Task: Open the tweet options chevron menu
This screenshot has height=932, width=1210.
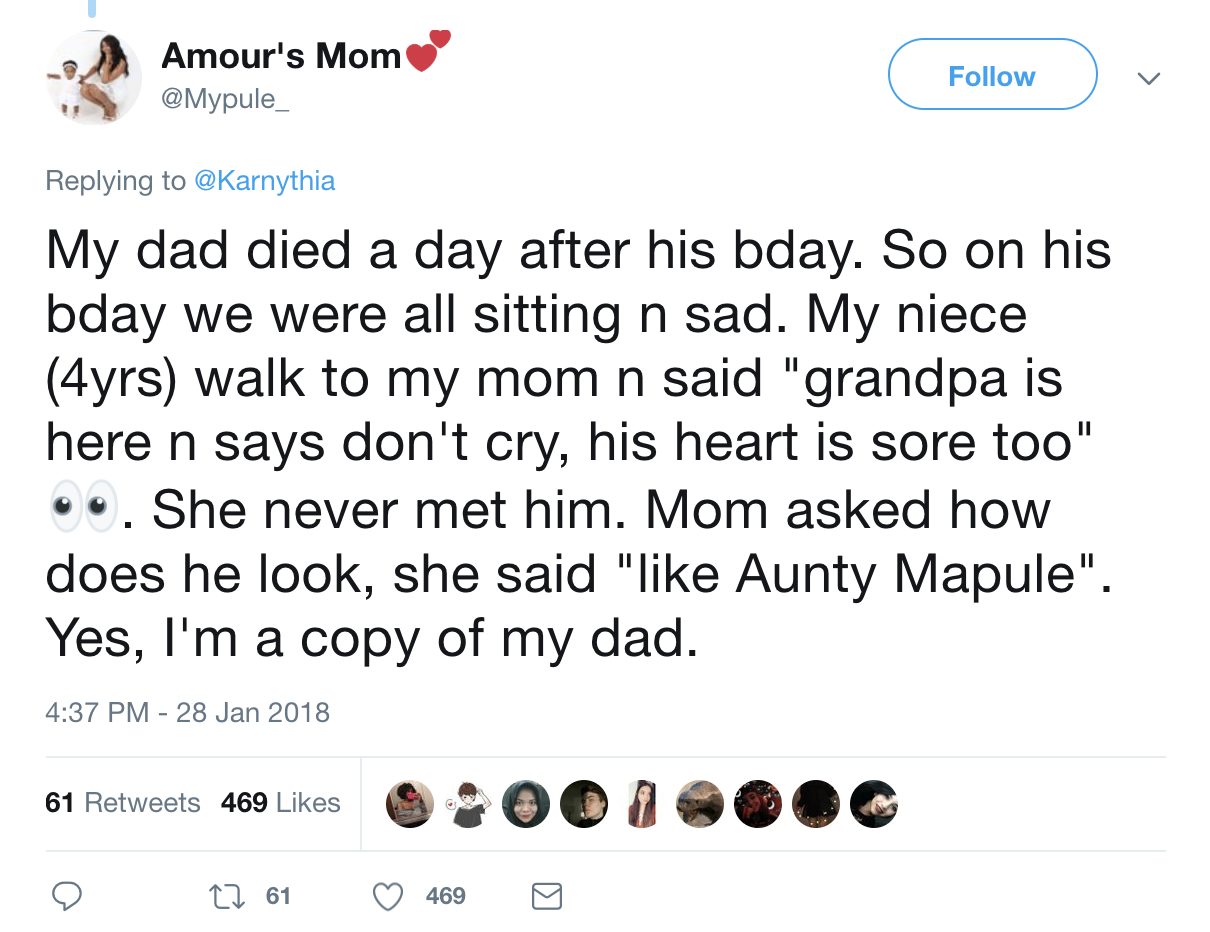Action: [1150, 77]
